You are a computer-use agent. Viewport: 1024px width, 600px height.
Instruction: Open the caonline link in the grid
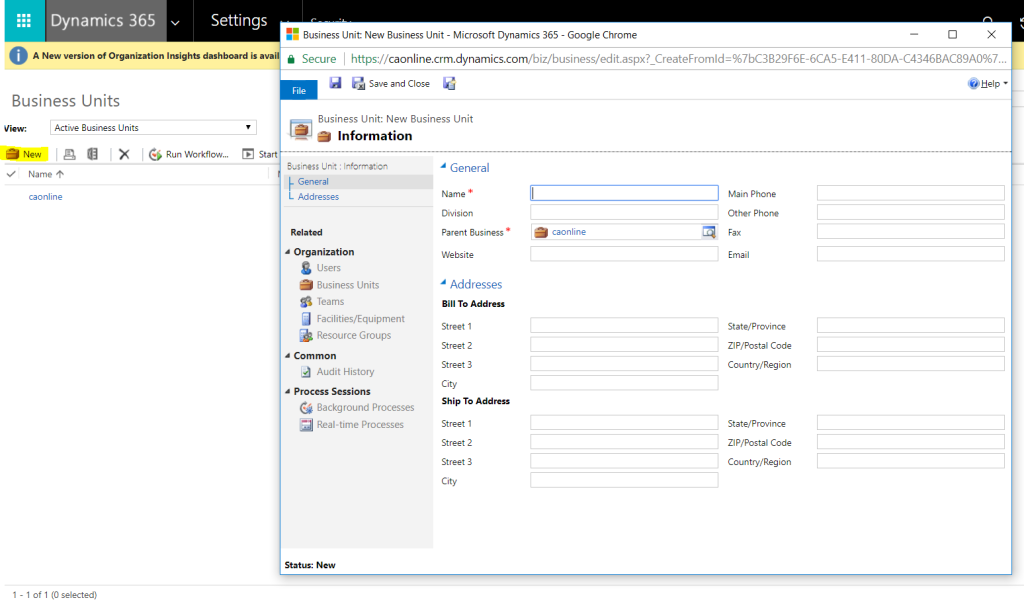(x=46, y=197)
